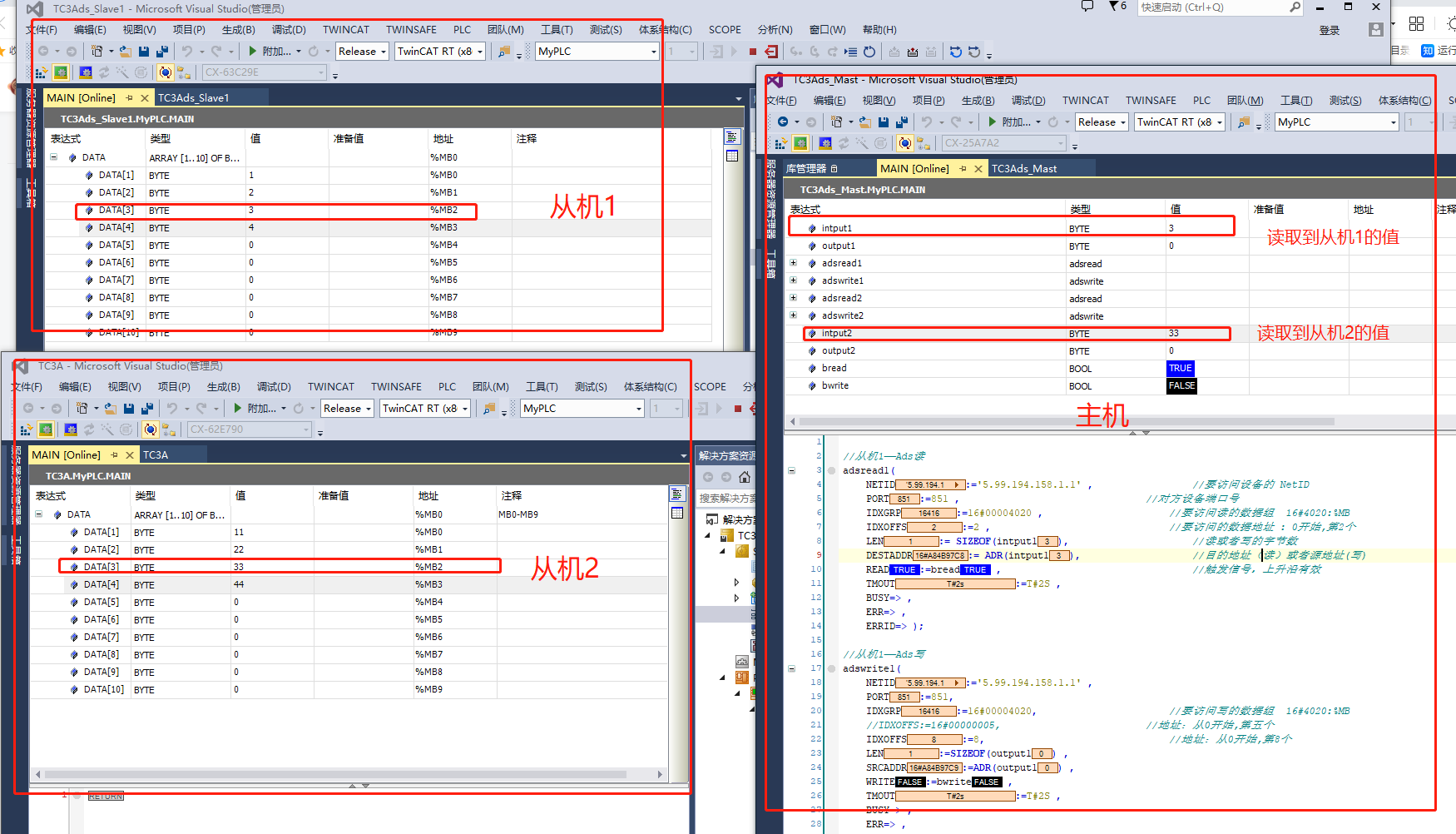This screenshot has width=1456, height=834.
Task: Expand adswrite2 row in TC3Ads_Mast
Action: click(793, 315)
